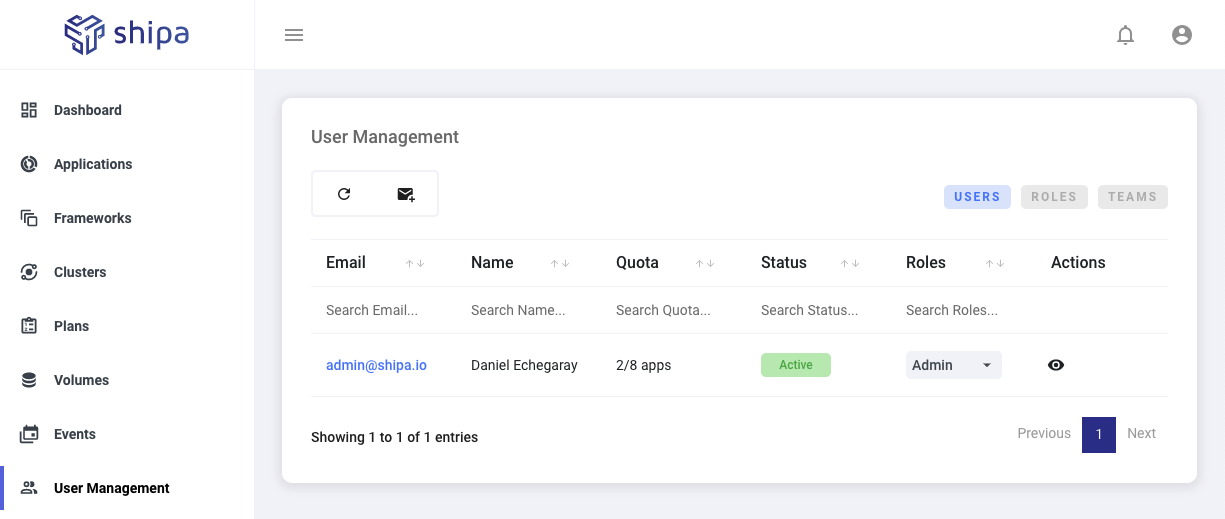The image size is (1225, 519).
Task: Go to Clusters page
Action: click(x=80, y=272)
